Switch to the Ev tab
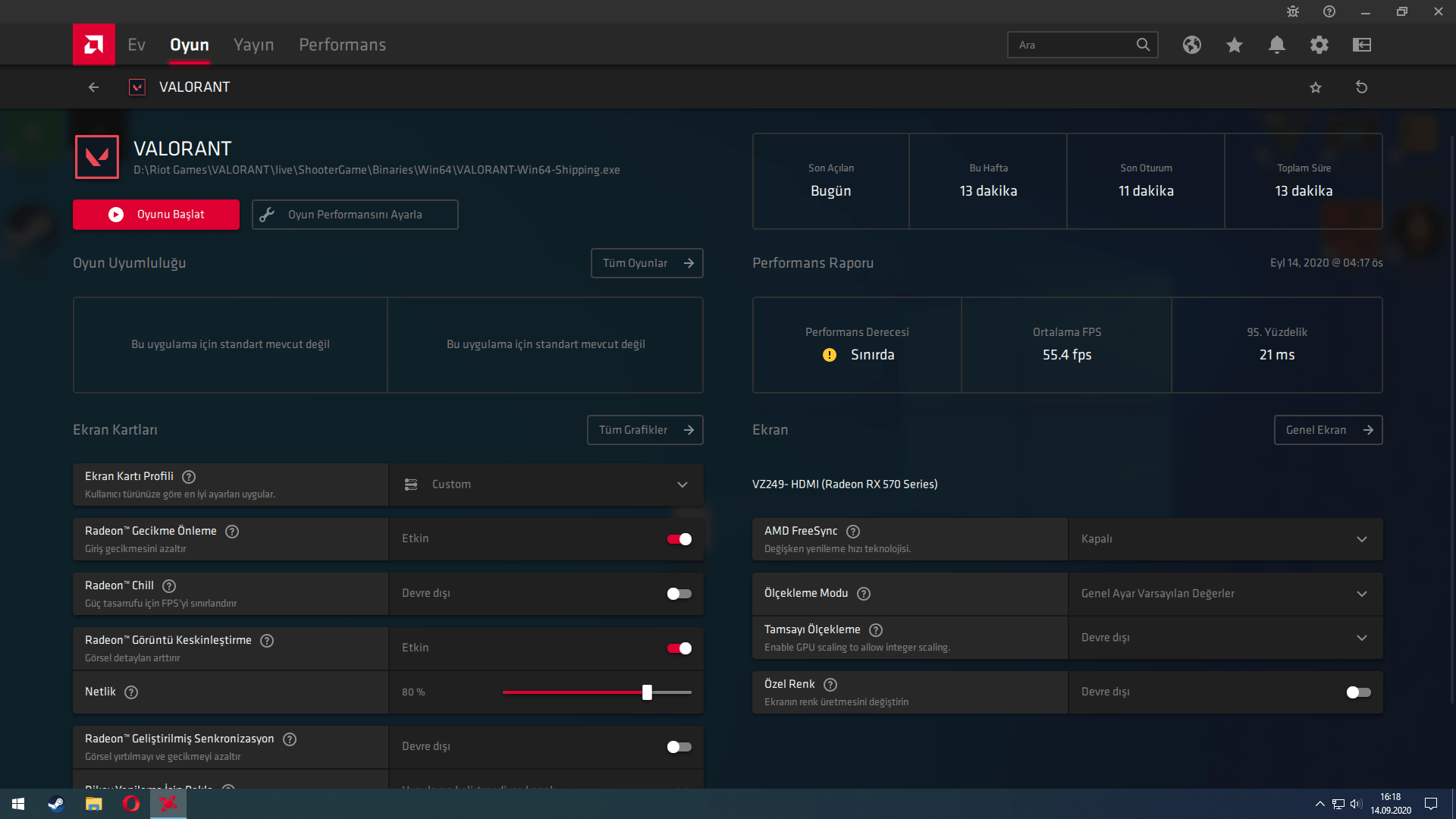1456x819 pixels. click(x=136, y=45)
